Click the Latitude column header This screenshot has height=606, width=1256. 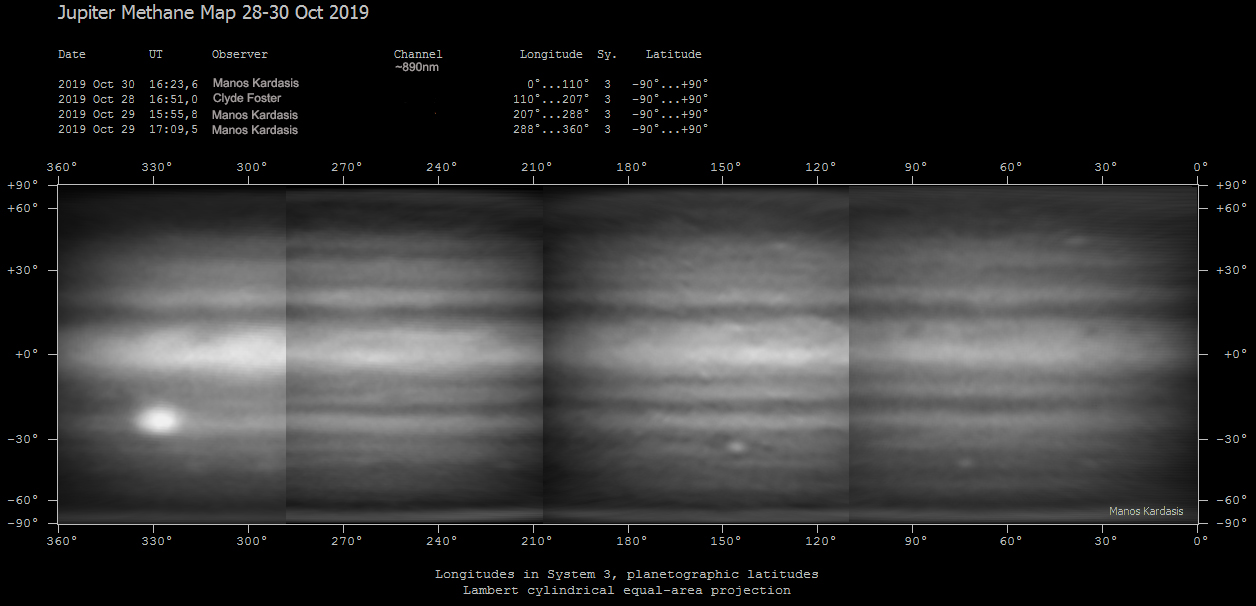click(x=673, y=54)
